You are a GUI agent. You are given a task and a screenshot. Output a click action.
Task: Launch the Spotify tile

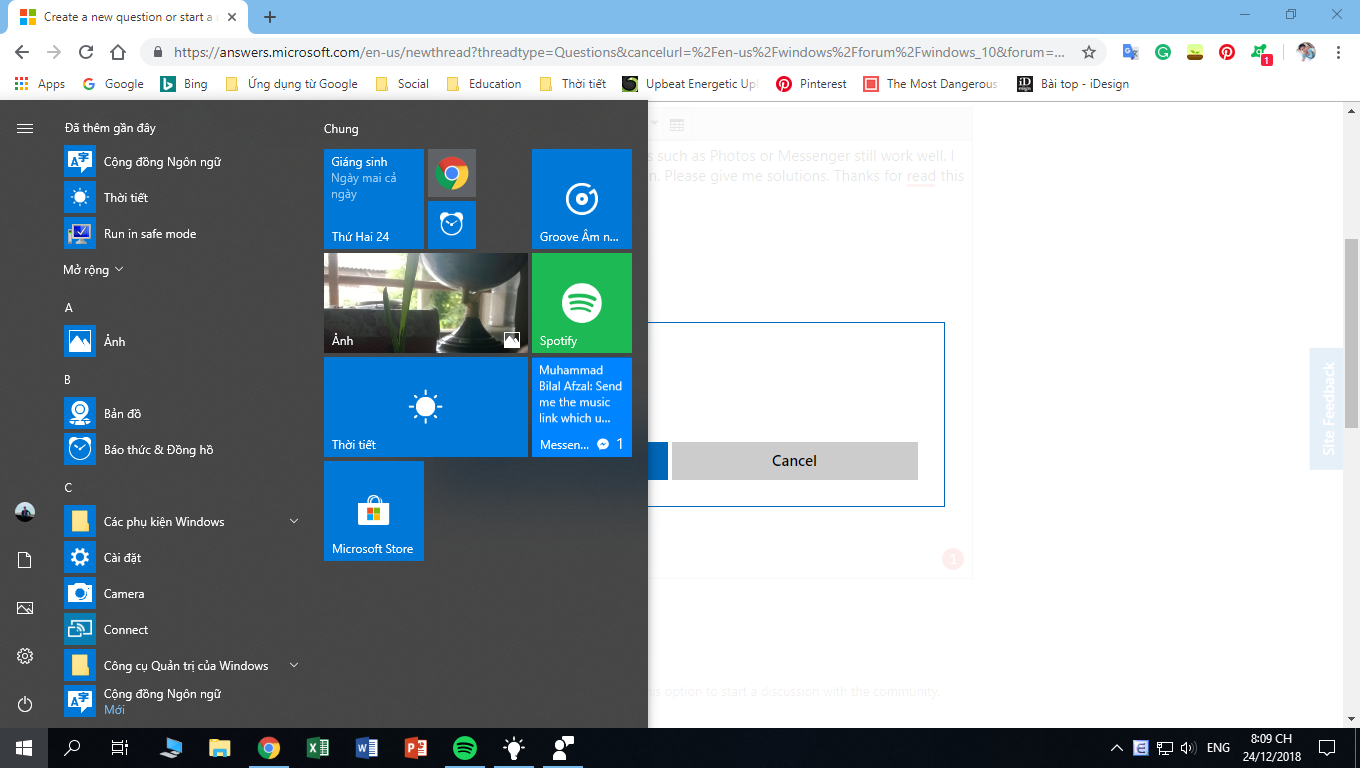(582, 303)
